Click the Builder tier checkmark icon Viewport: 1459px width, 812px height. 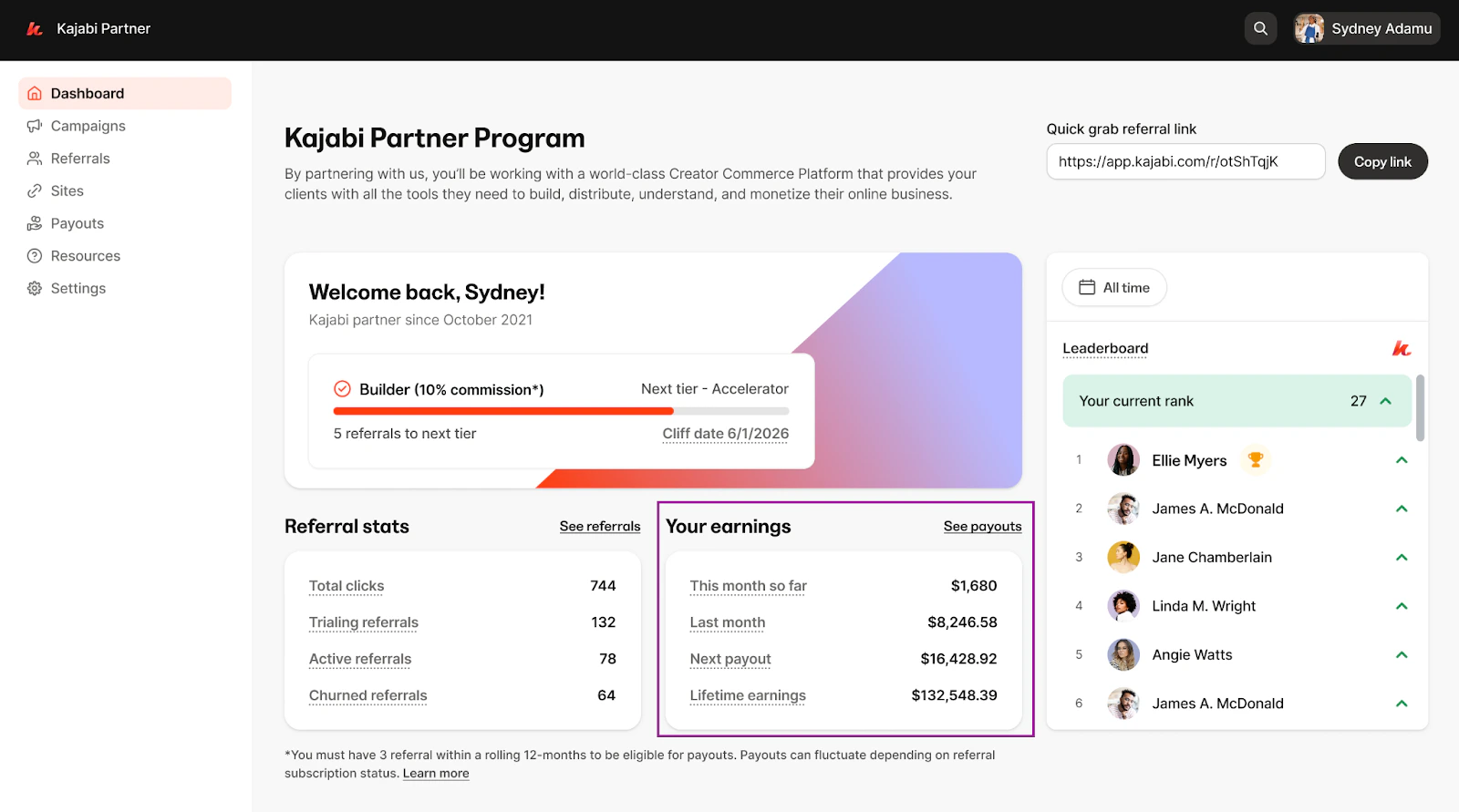pos(342,389)
